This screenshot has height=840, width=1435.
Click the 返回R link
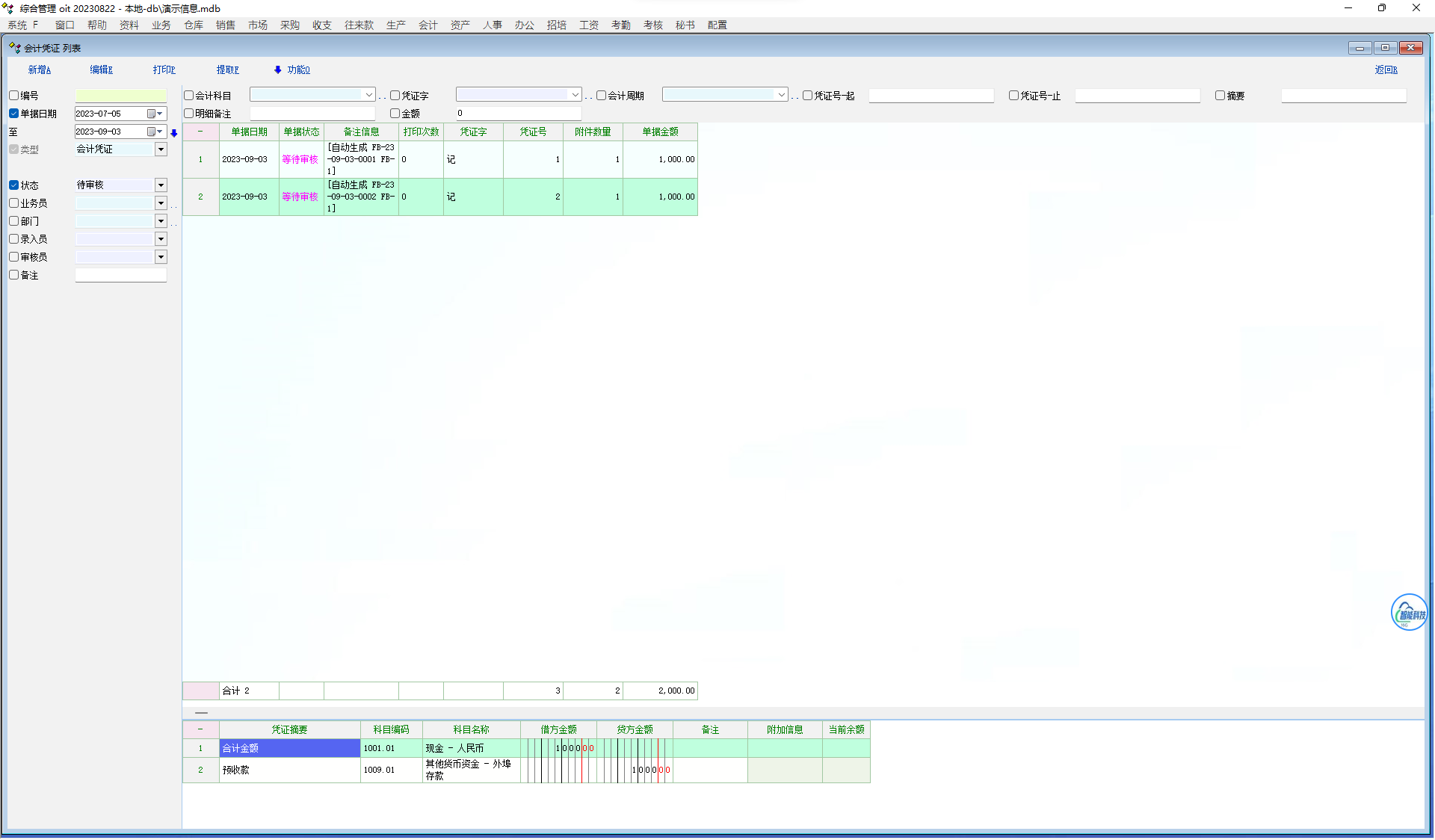(x=1386, y=70)
